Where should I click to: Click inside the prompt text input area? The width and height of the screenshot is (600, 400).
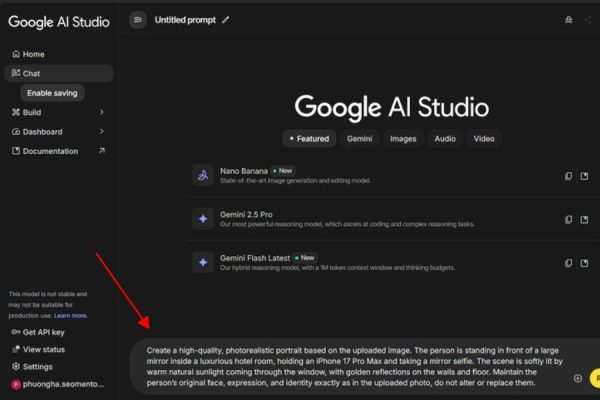350,366
